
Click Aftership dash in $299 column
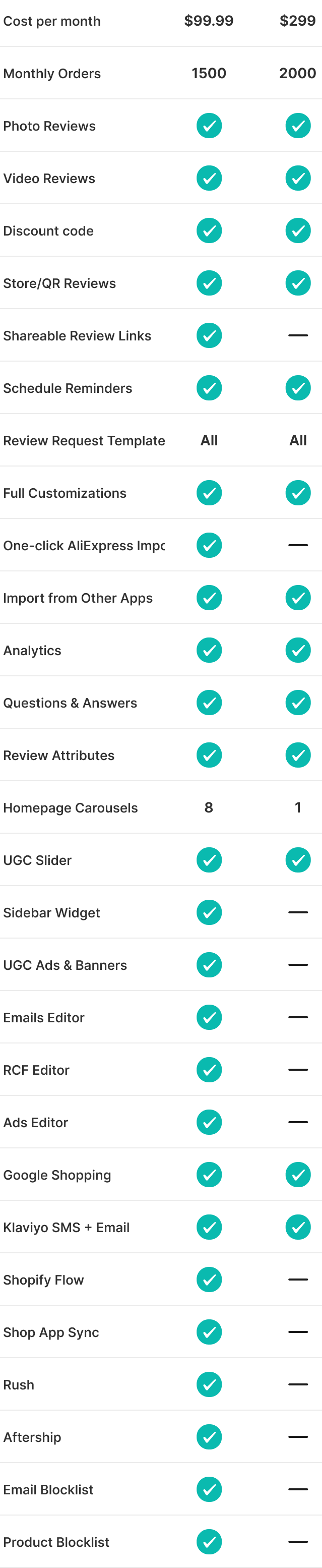[298, 1437]
